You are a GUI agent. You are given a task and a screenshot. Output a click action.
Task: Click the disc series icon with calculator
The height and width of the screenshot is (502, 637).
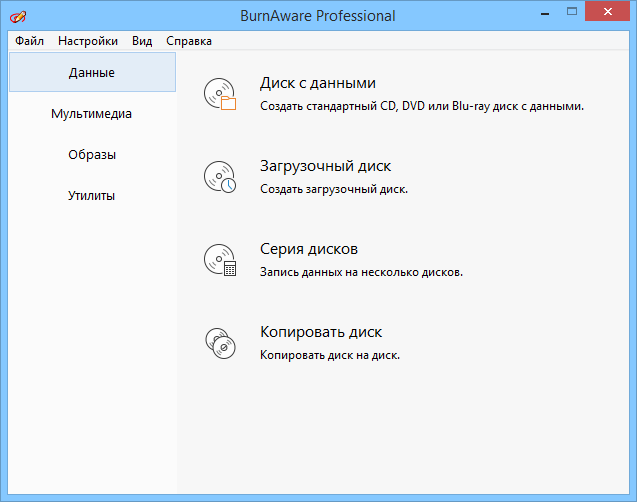coord(219,260)
